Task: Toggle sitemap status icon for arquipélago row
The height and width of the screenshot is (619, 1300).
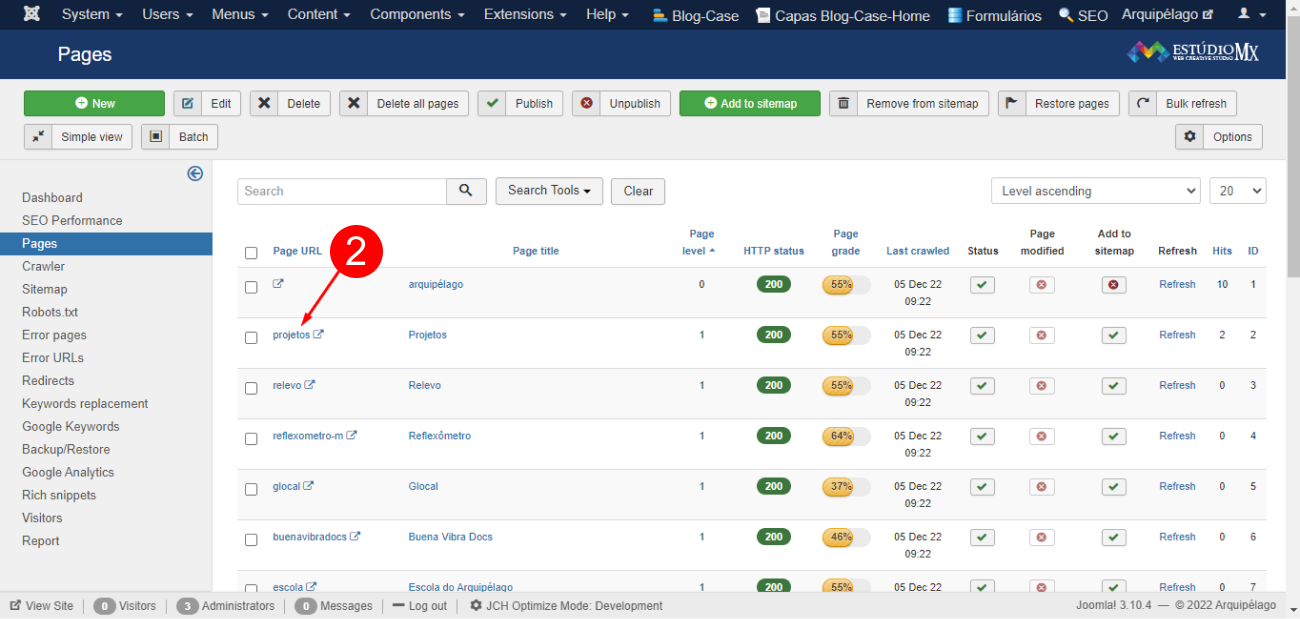Action: (x=1113, y=285)
